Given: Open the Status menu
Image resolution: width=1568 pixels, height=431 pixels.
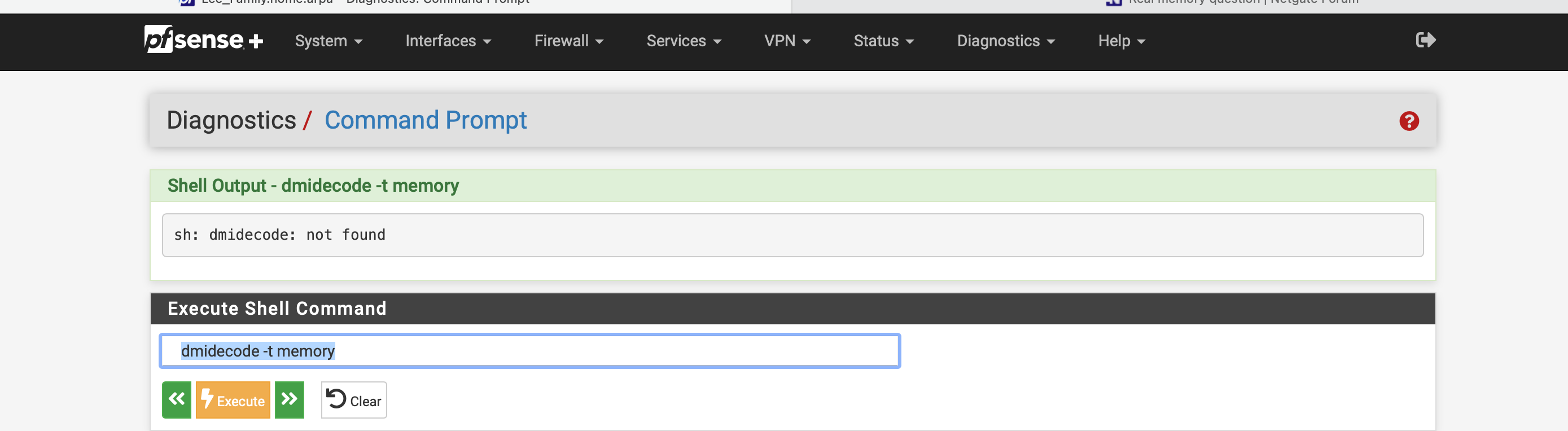Looking at the screenshot, I should (x=883, y=41).
